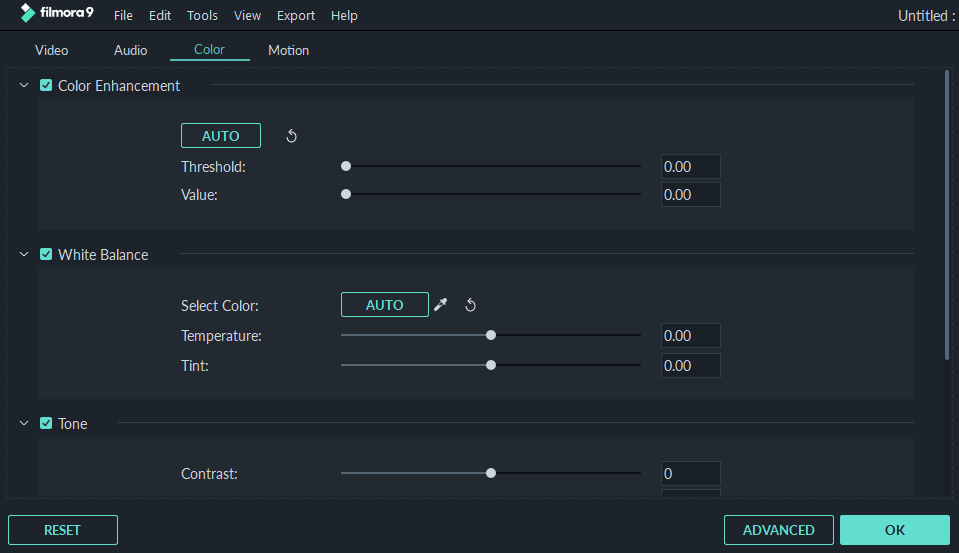Disable the Color Enhancement checkbox
This screenshot has width=959, height=553.
point(46,85)
